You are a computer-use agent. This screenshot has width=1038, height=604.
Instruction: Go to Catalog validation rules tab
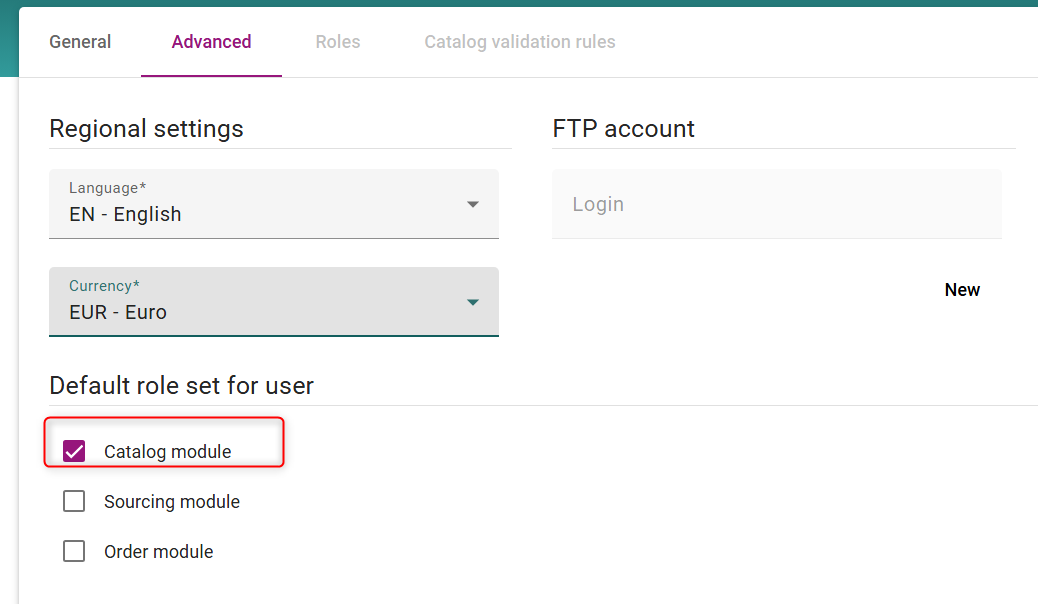(519, 42)
